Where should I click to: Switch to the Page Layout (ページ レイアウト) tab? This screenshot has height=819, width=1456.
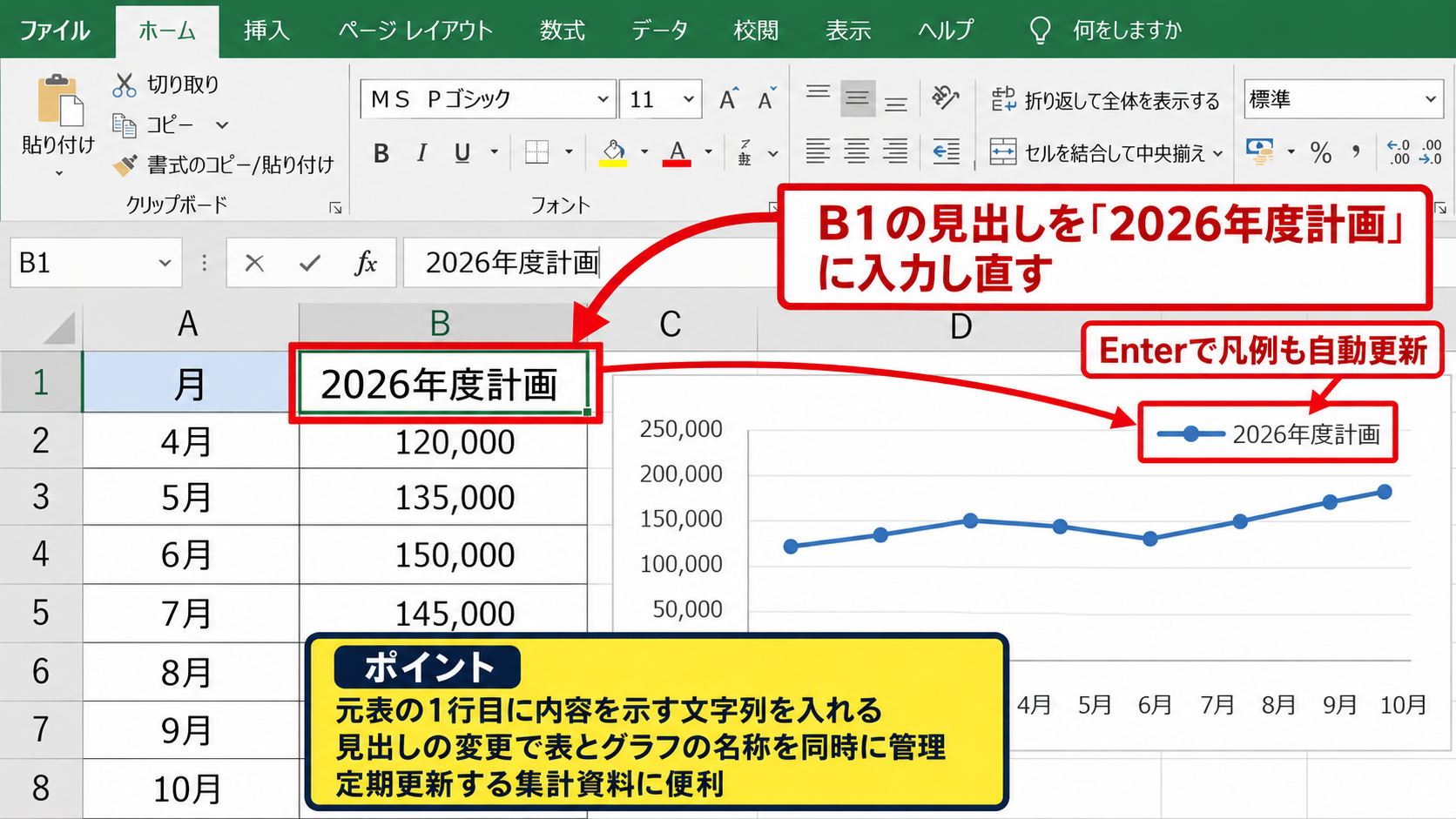coord(415,30)
